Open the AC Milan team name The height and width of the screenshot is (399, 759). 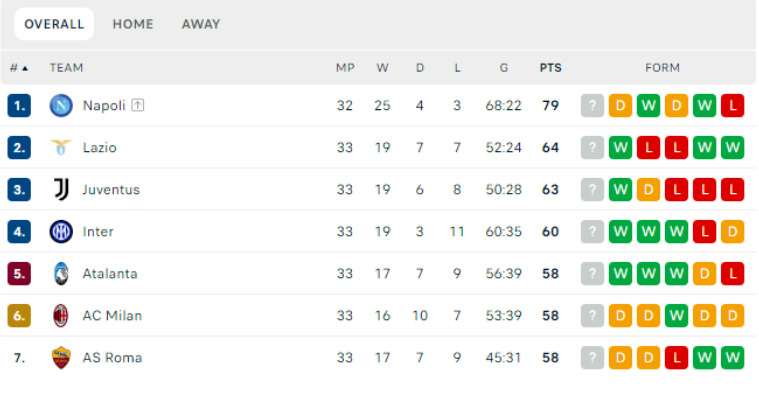tap(112, 316)
